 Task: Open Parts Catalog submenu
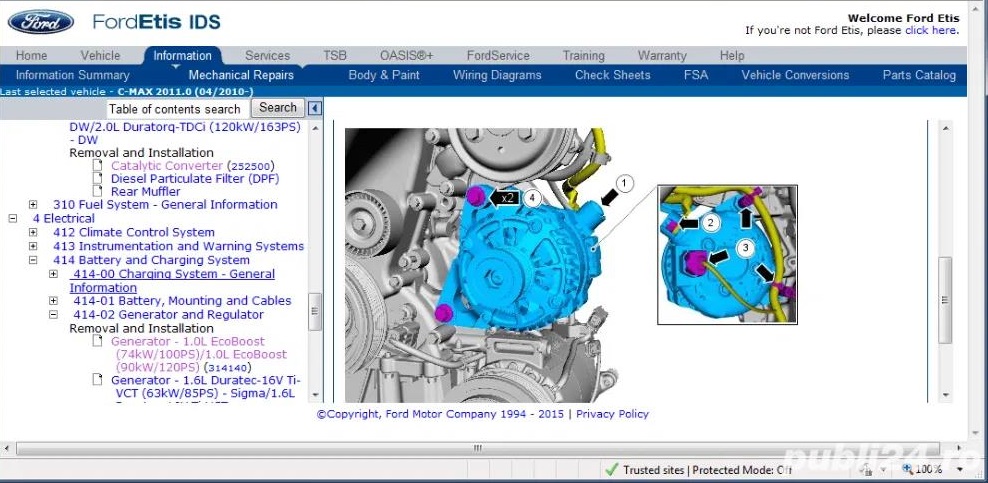[x=919, y=75]
